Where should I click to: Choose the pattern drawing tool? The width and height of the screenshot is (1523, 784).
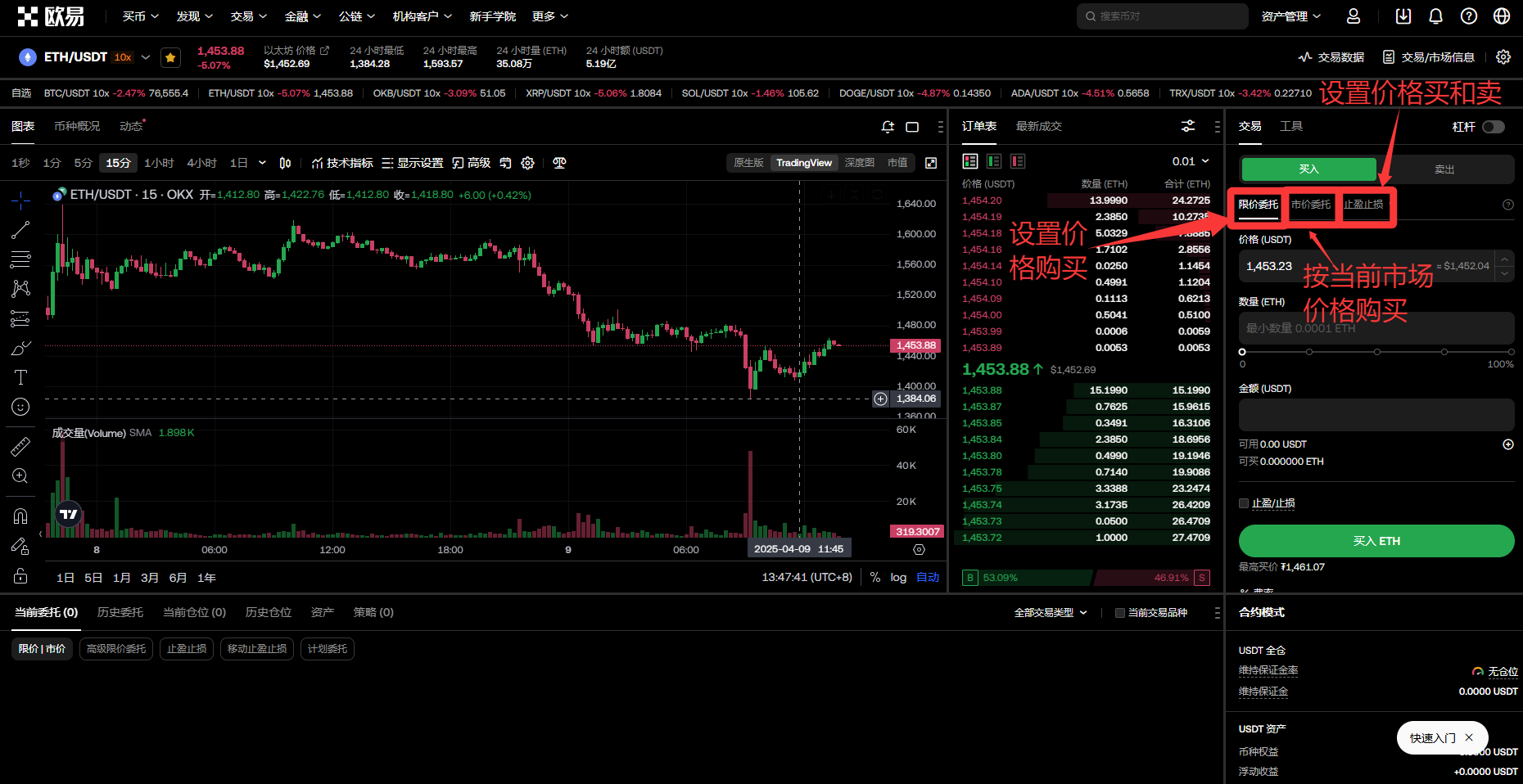click(x=21, y=289)
